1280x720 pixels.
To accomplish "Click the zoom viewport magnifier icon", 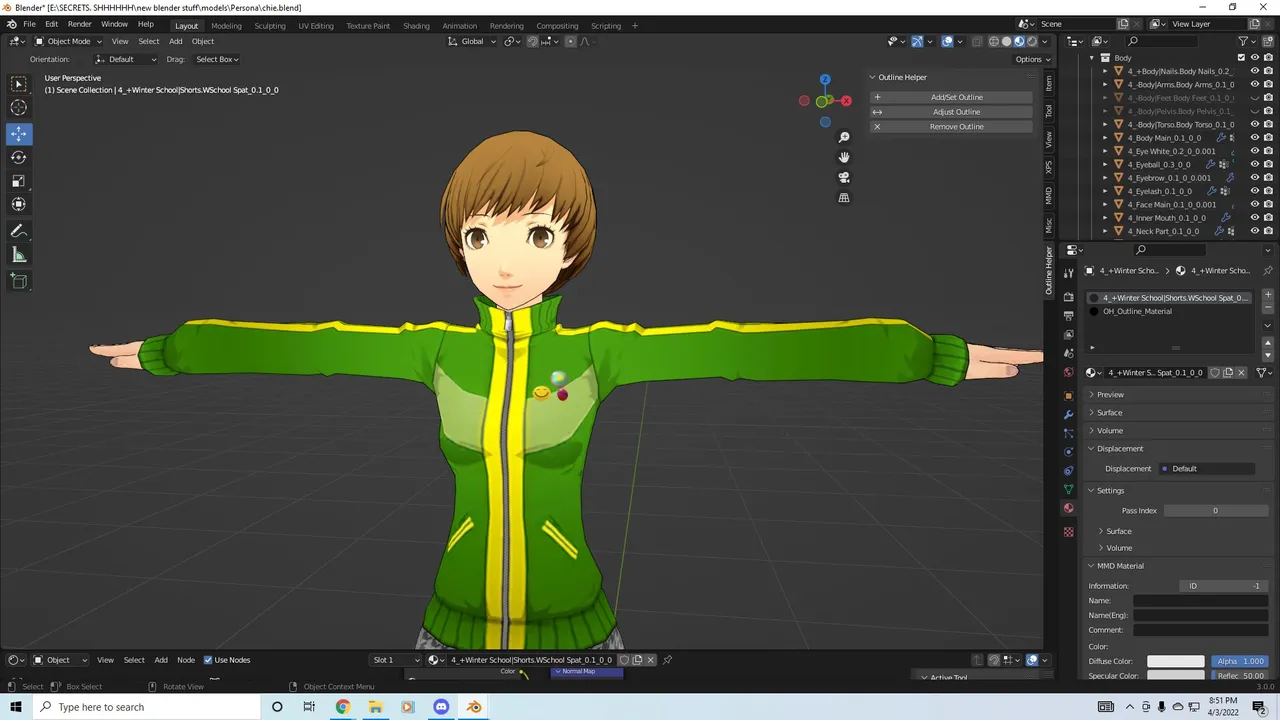I will pyautogui.click(x=844, y=137).
